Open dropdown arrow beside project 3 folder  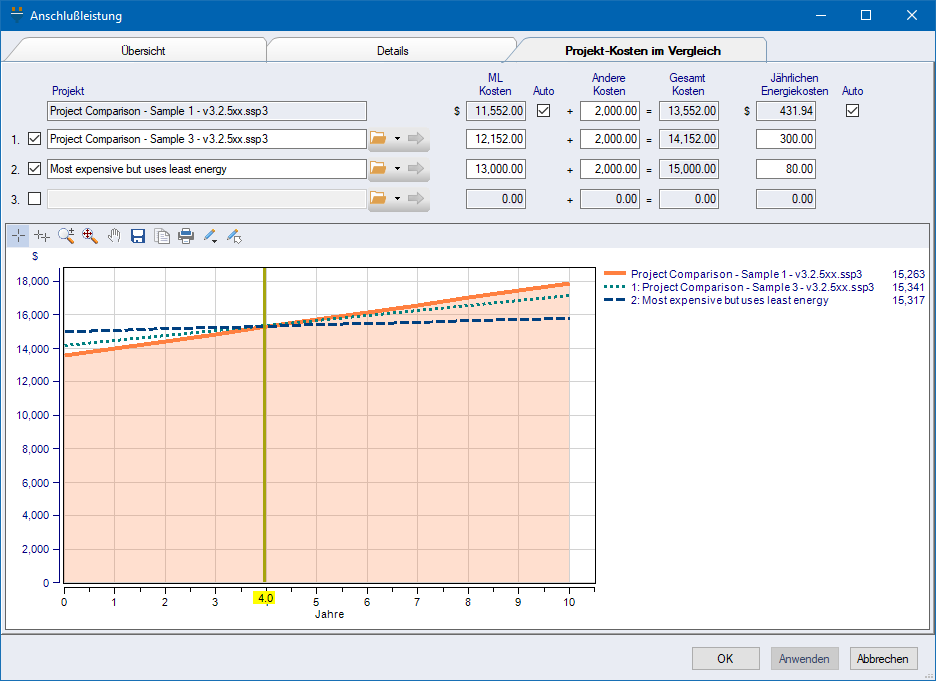coord(397,199)
